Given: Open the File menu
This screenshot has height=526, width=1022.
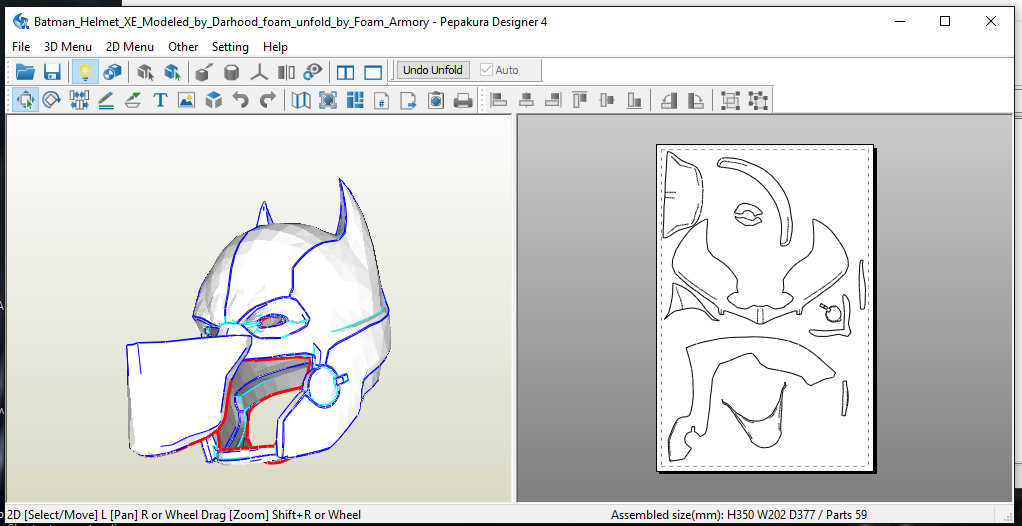Looking at the screenshot, I should pos(21,47).
